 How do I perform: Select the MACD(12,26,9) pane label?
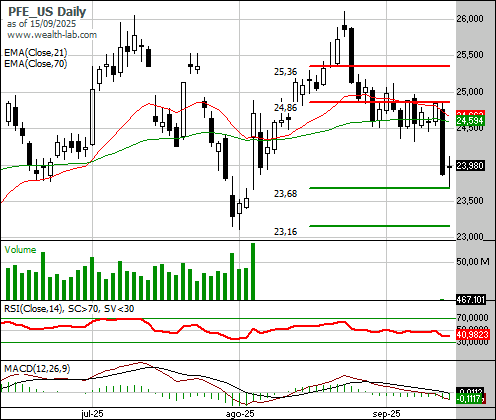point(37,369)
